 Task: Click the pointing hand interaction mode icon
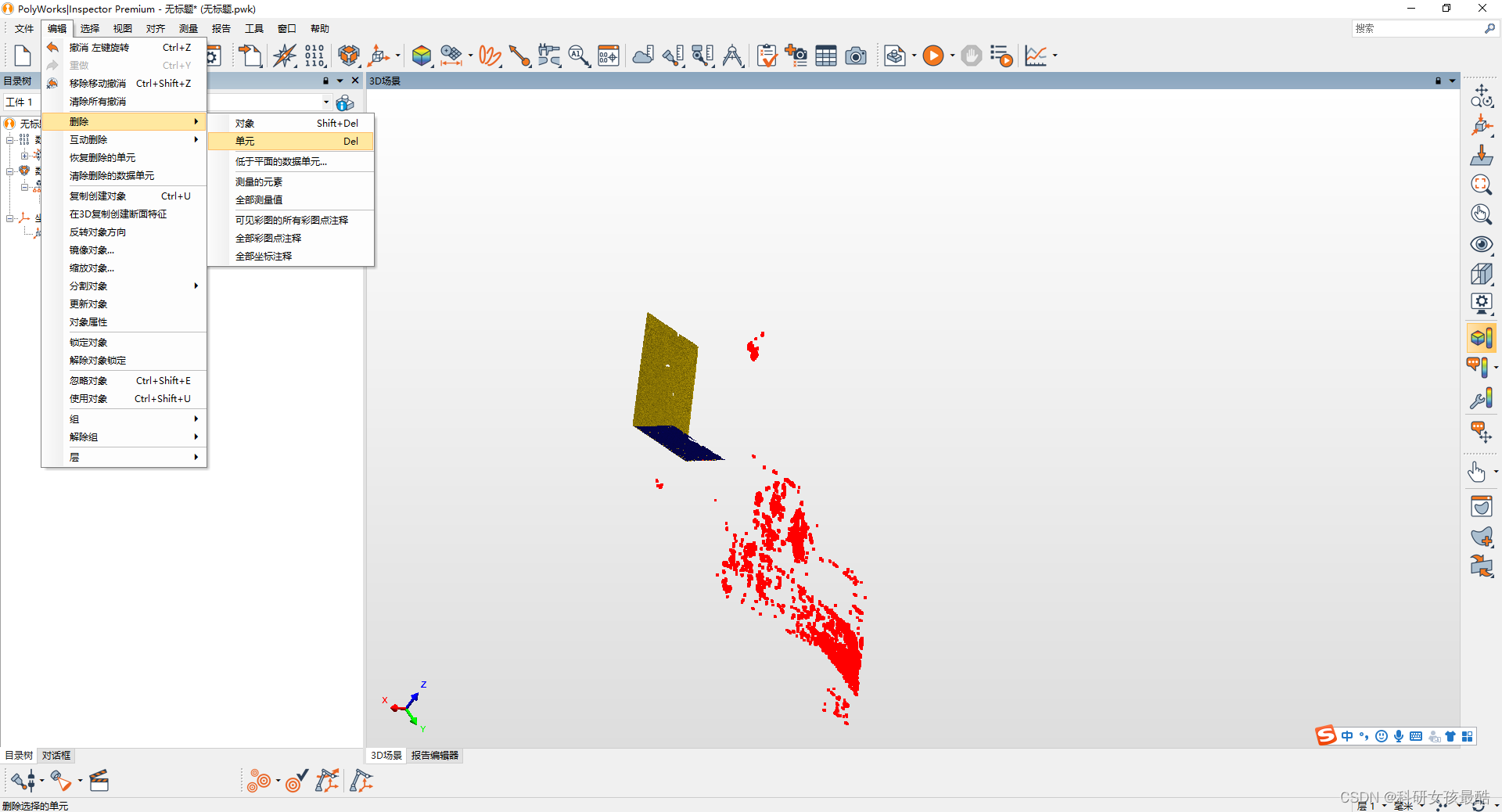[x=1477, y=472]
